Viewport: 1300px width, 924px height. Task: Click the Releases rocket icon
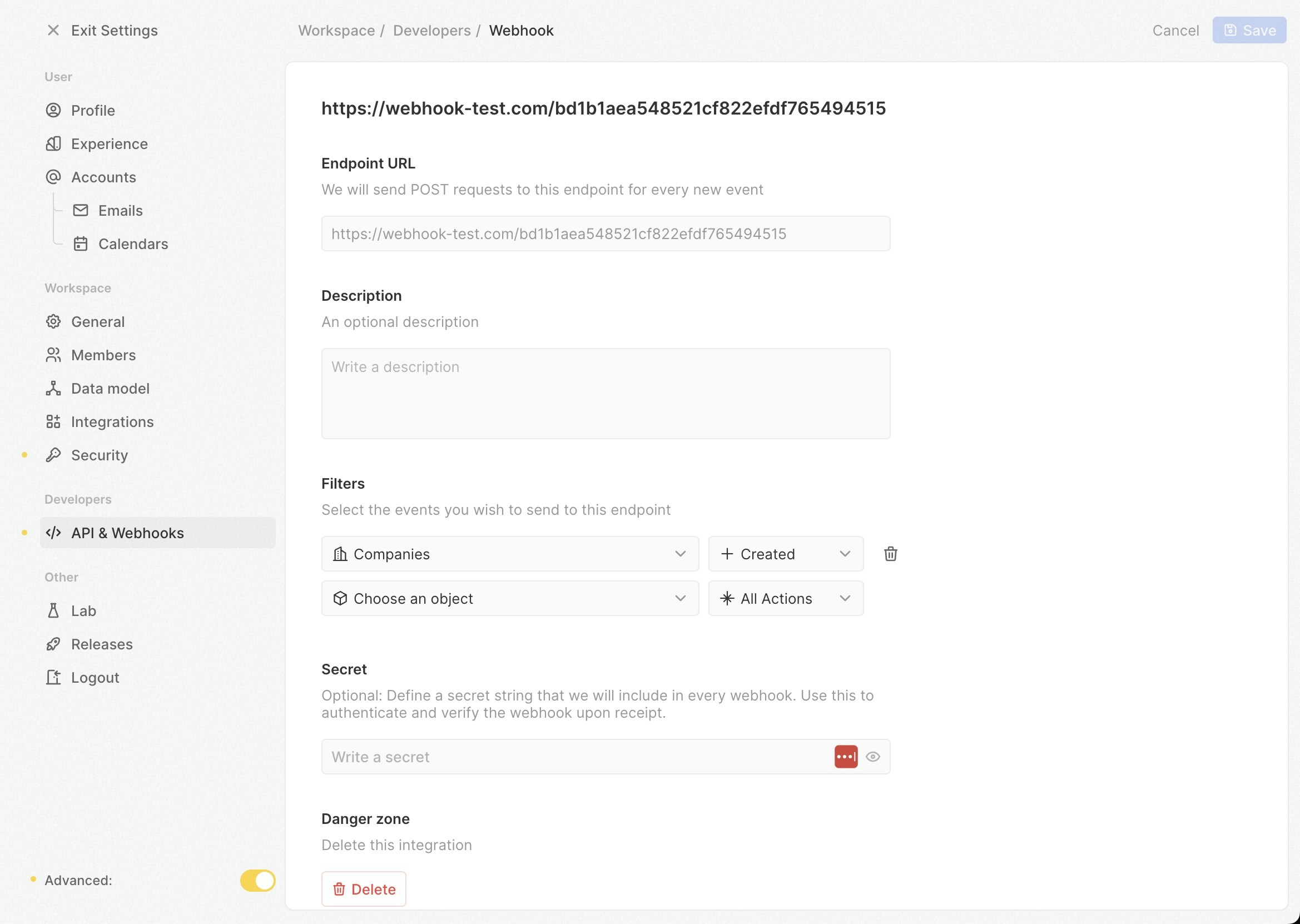pos(53,643)
